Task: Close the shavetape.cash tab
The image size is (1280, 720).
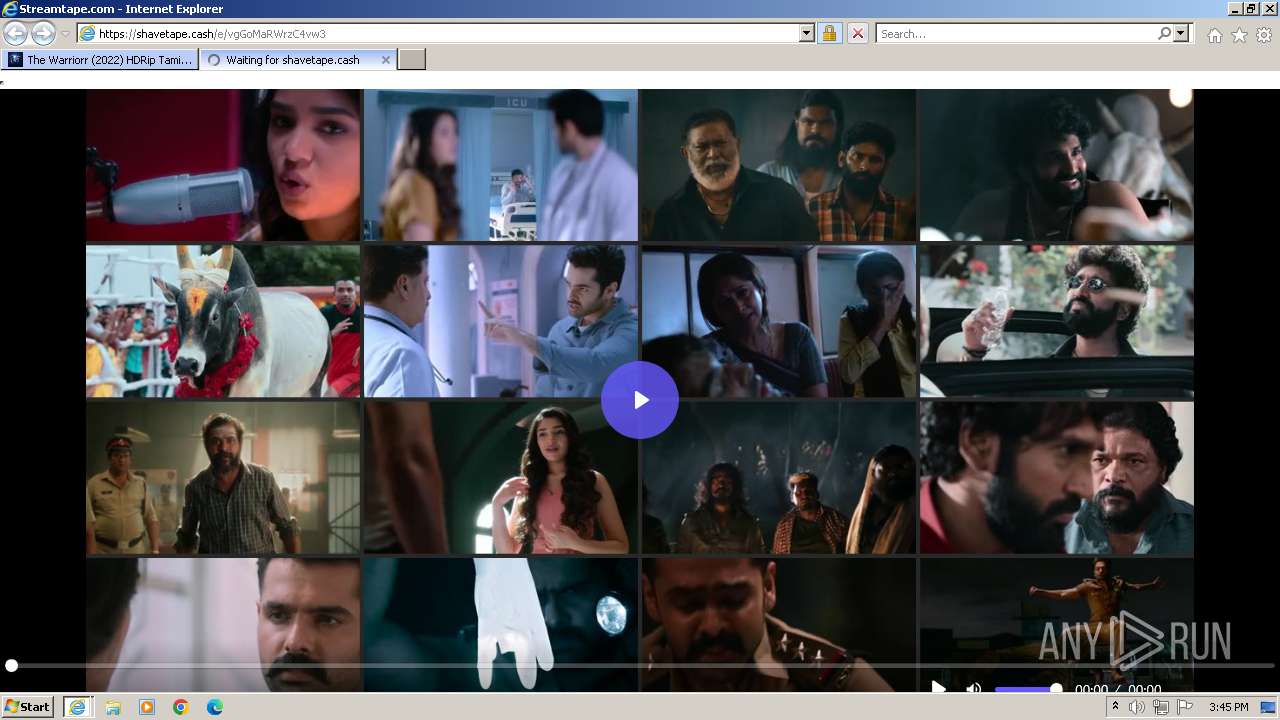Action: coord(386,60)
